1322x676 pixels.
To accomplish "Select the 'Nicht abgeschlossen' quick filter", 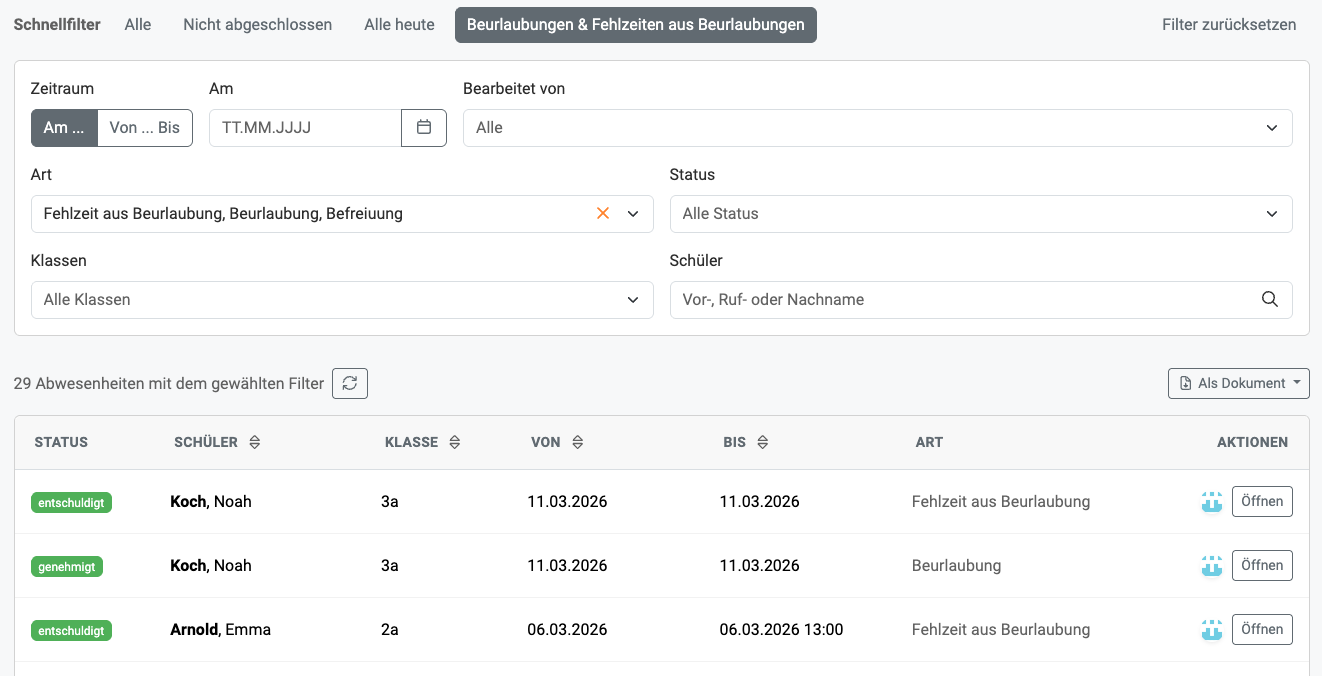I will [x=257, y=25].
